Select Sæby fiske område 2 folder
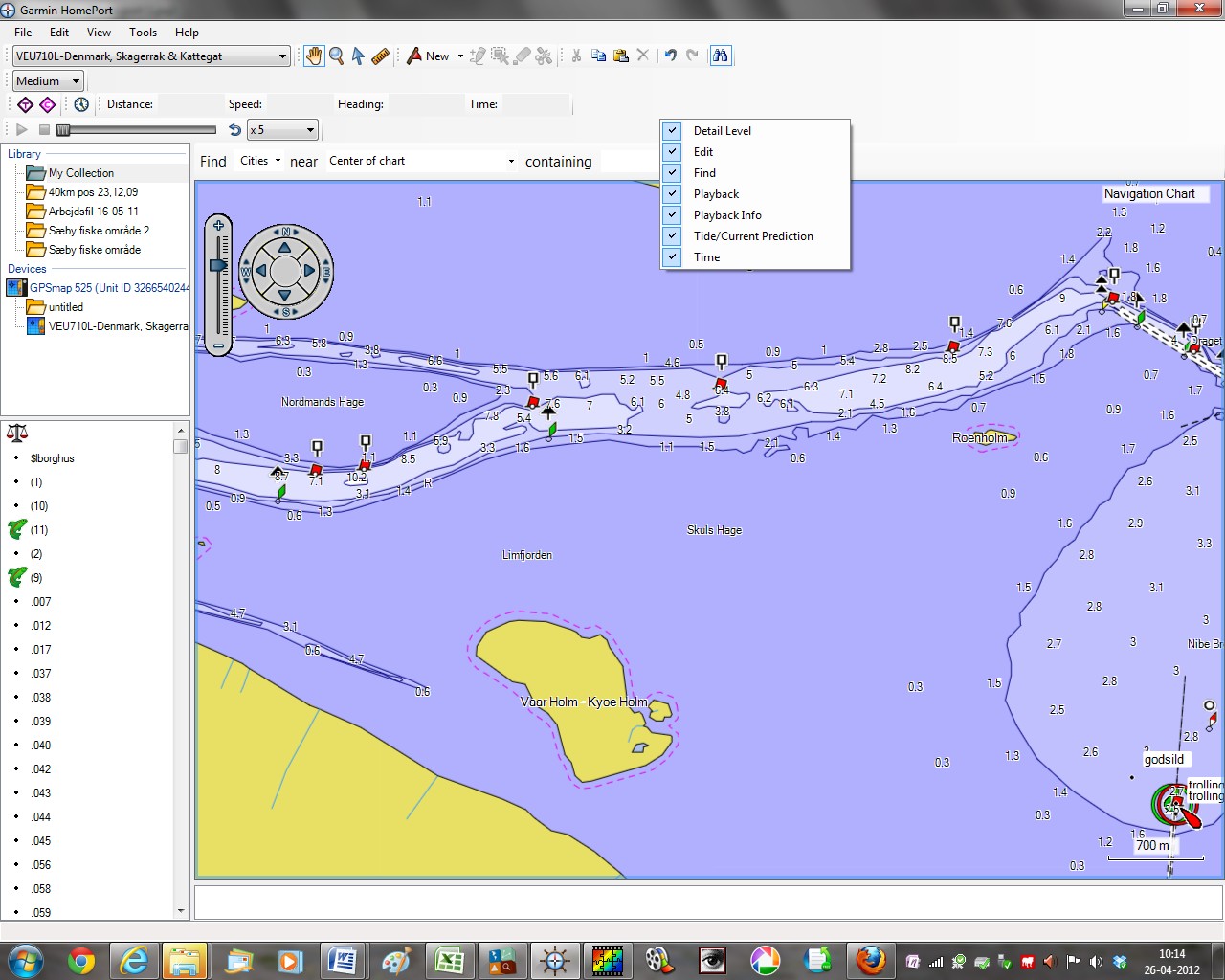Image resolution: width=1225 pixels, height=980 pixels. [x=99, y=231]
